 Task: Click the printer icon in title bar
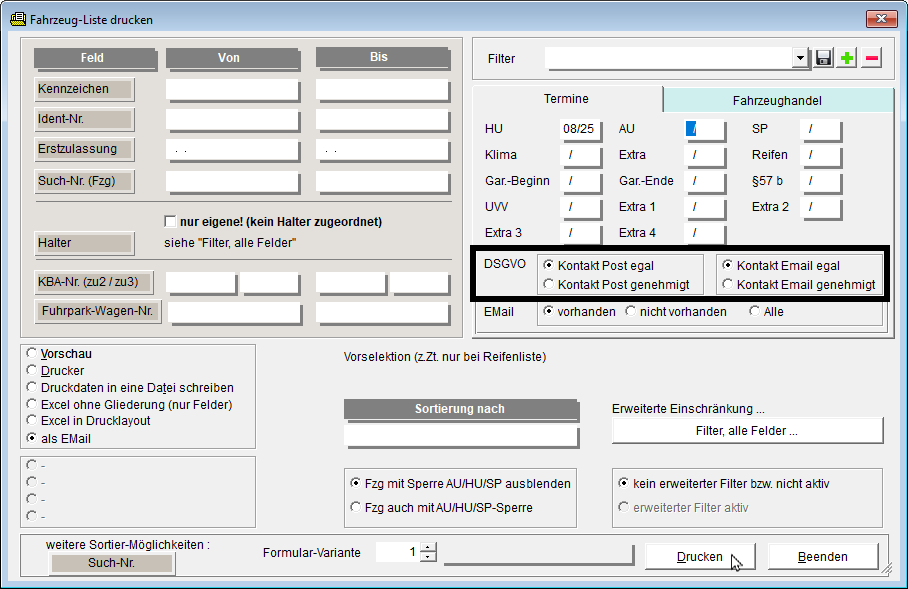(x=18, y=19)
